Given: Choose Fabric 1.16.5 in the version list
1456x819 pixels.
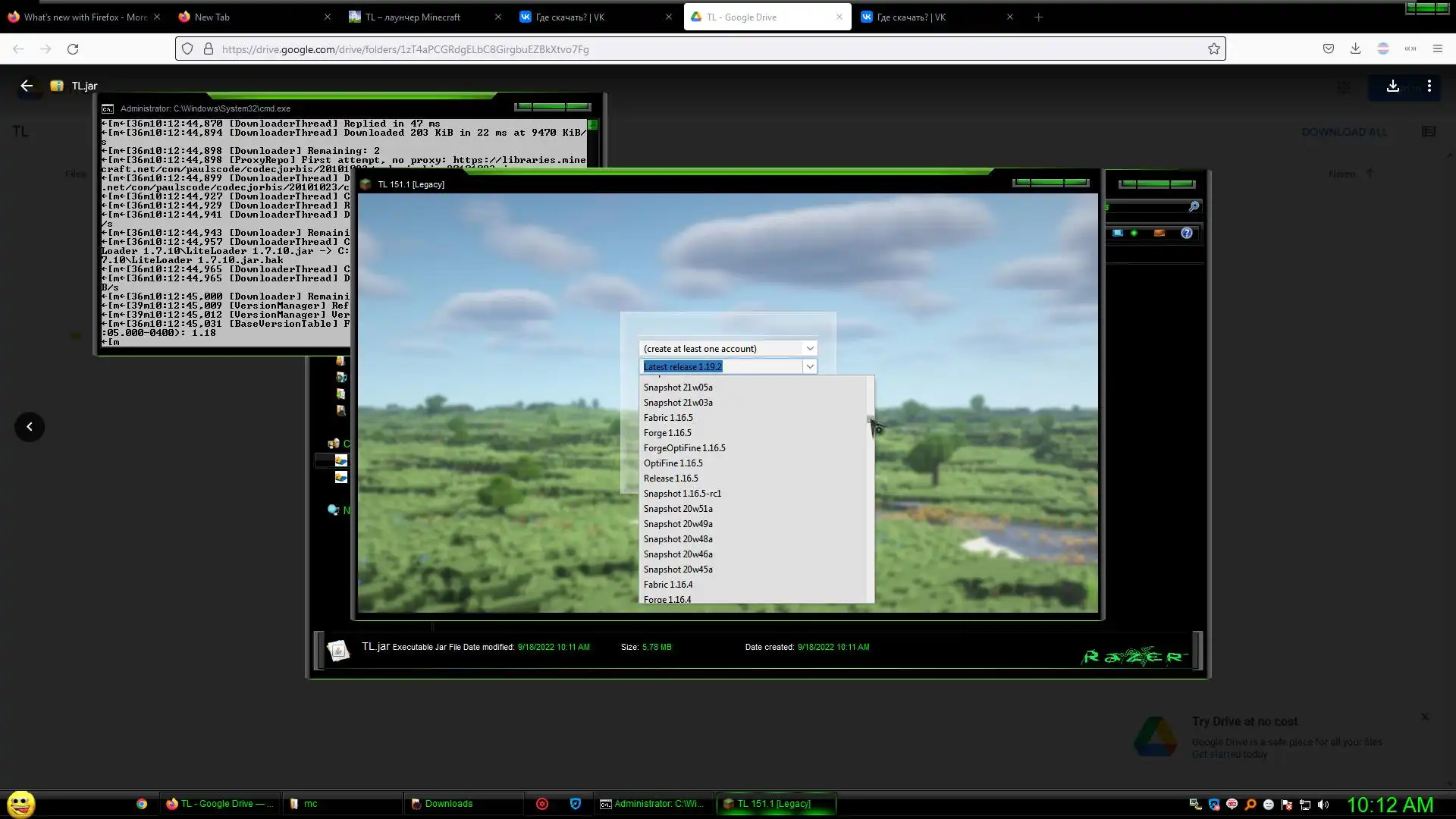Looking at the screenshot, I should [x=667, y=418].
